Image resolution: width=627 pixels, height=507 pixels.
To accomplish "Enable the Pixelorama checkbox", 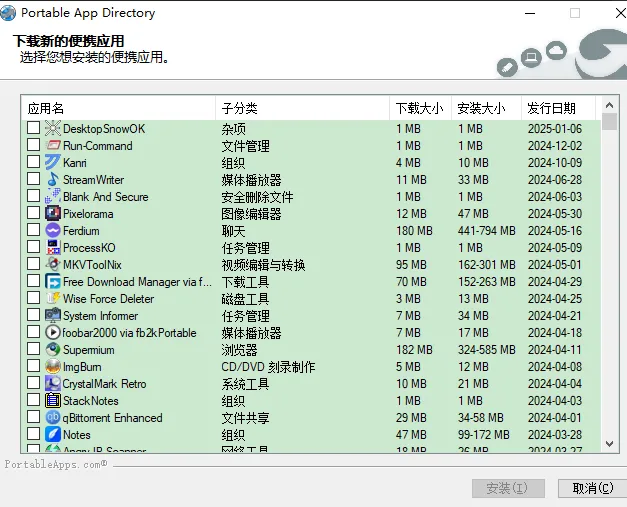I will point(34,213).
